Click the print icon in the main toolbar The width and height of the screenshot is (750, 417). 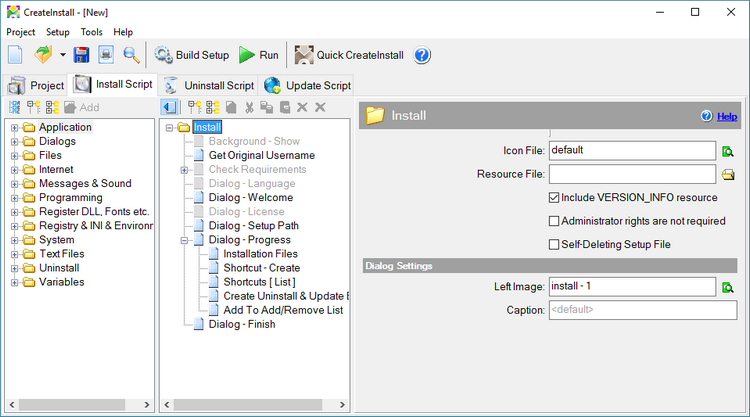point(106,55)
